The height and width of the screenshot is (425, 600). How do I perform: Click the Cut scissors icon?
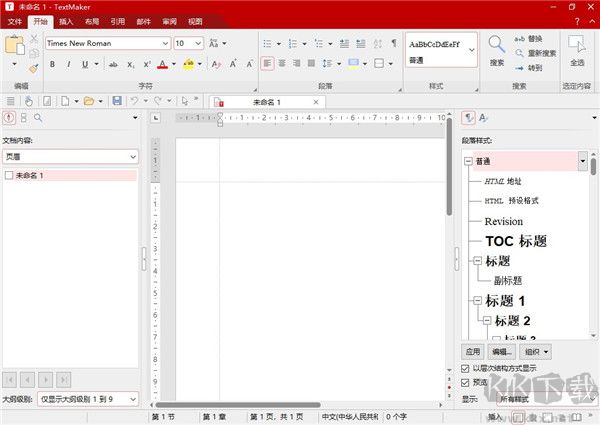34,38
